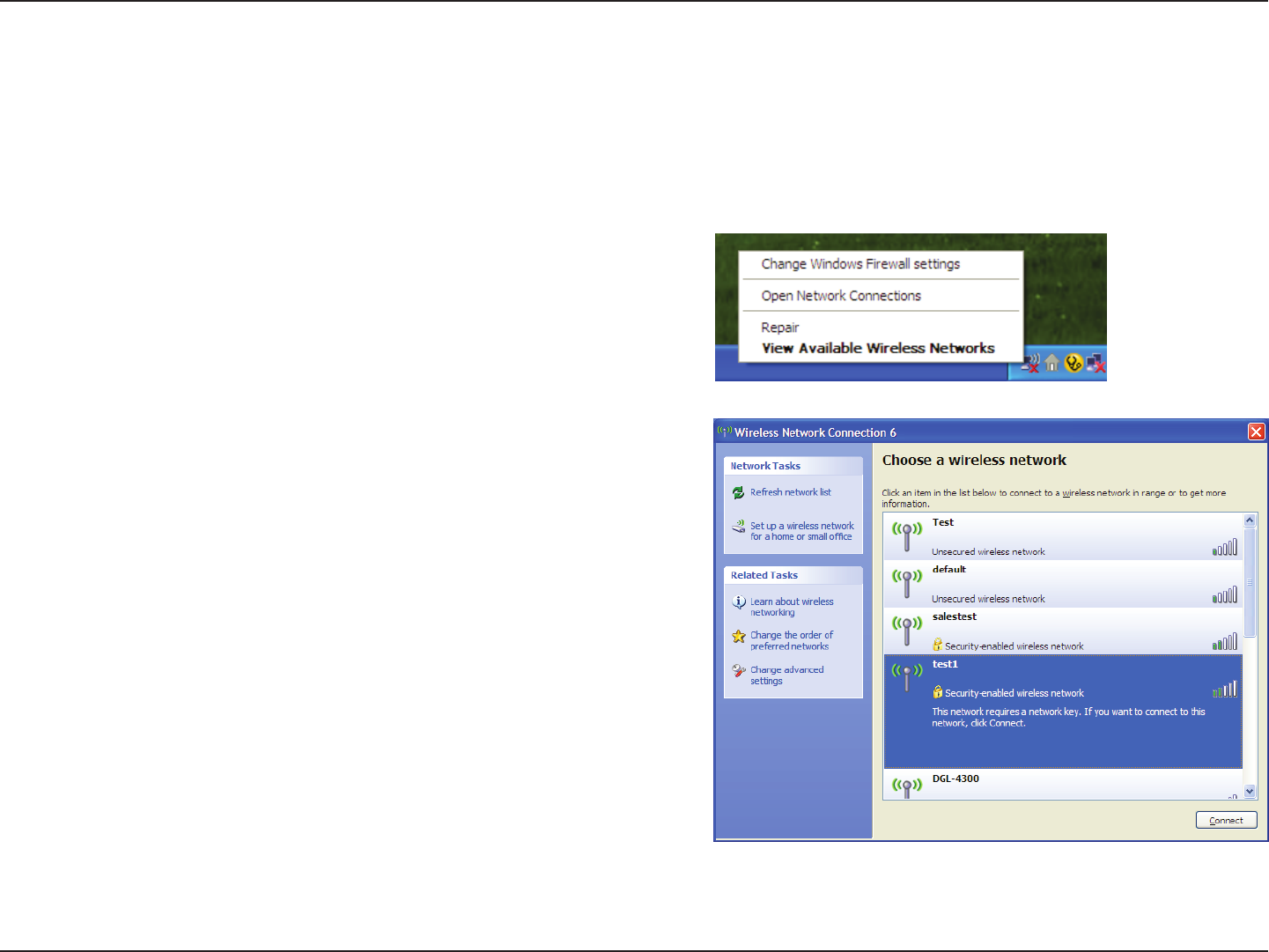Open Change the order of preferred networks
The height and width of the screenshot is (952, 1269).
tap(792, 640)
